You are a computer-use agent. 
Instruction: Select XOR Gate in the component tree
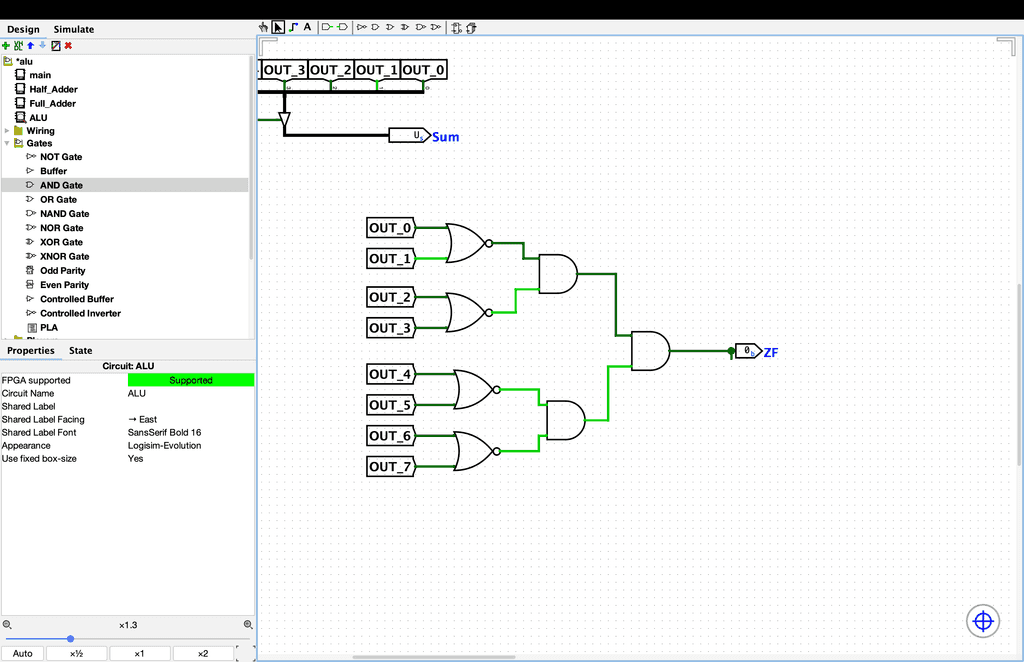tap(61, 242)
